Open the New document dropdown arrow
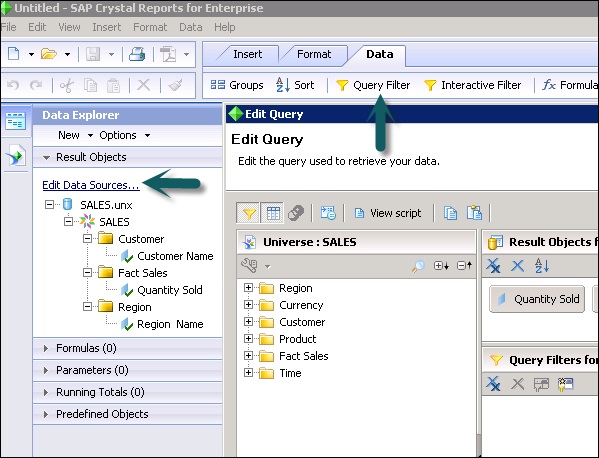The width and height of the screenshot is (599, 458). pyautogui.click(x=31, y=55)
